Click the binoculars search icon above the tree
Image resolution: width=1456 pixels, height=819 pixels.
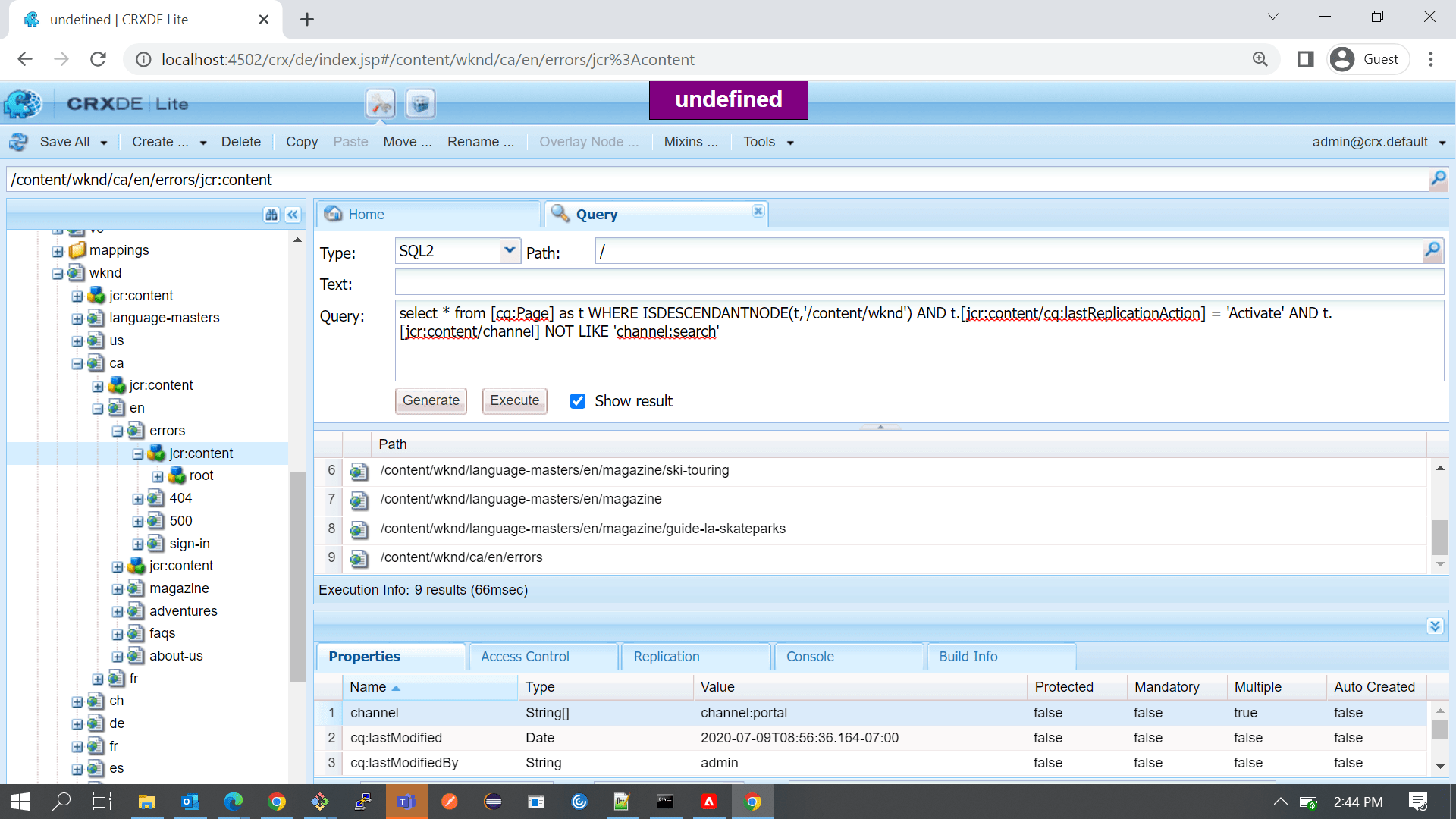click(271, 215)
